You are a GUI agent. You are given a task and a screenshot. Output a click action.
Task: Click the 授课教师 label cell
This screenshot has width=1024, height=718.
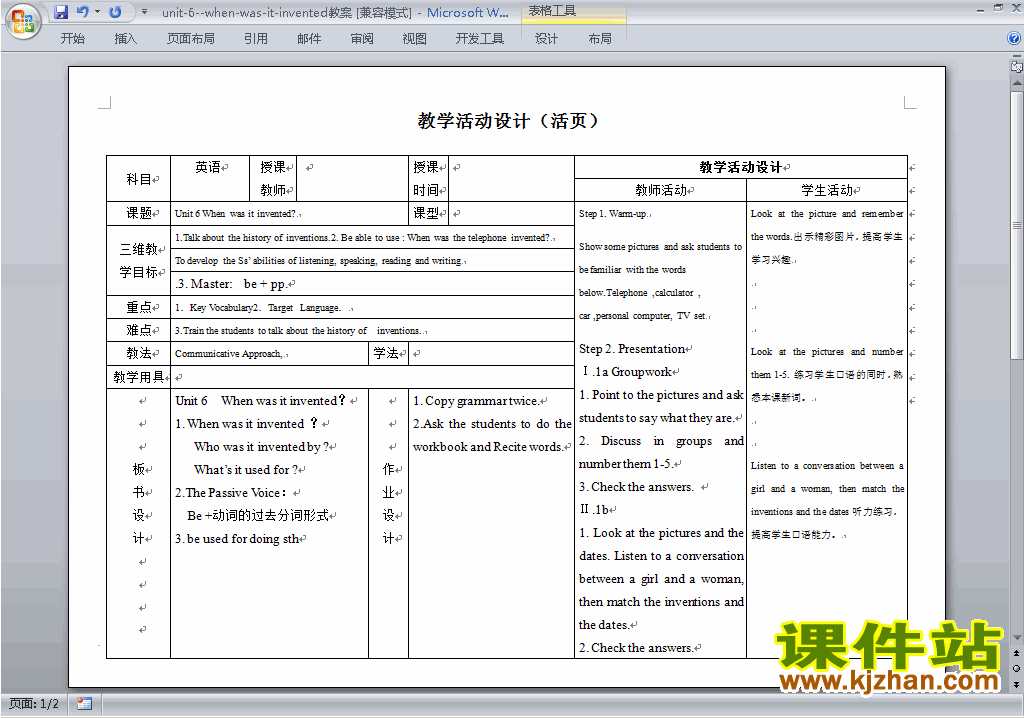click(x=273, y=178)
